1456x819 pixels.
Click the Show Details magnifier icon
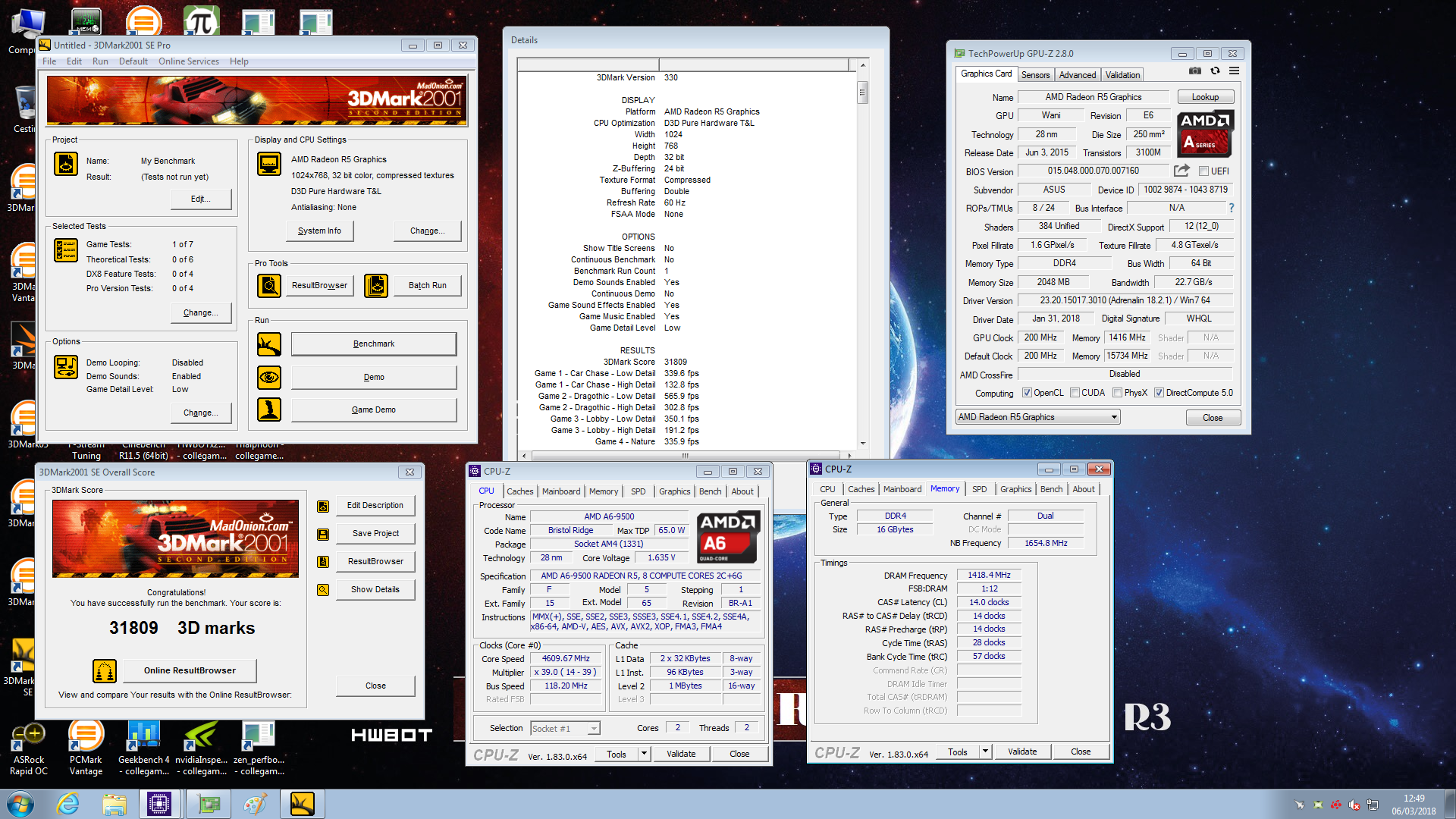323,590
